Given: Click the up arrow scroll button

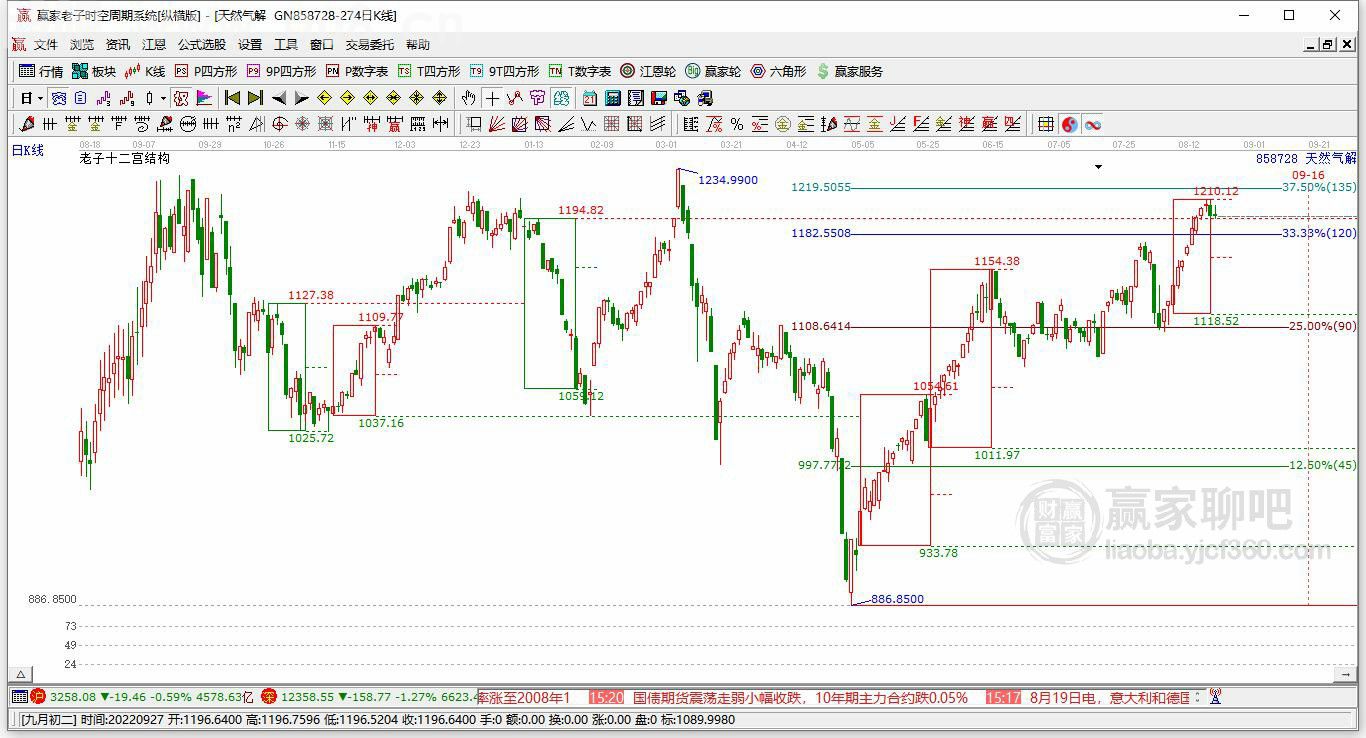Looking at the screenshot, I should coord(20,674).
